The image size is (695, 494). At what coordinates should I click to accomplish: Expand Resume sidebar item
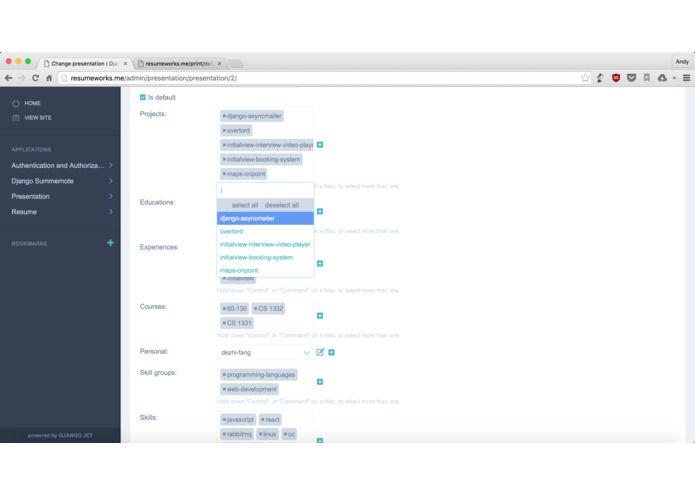point(61,212)
